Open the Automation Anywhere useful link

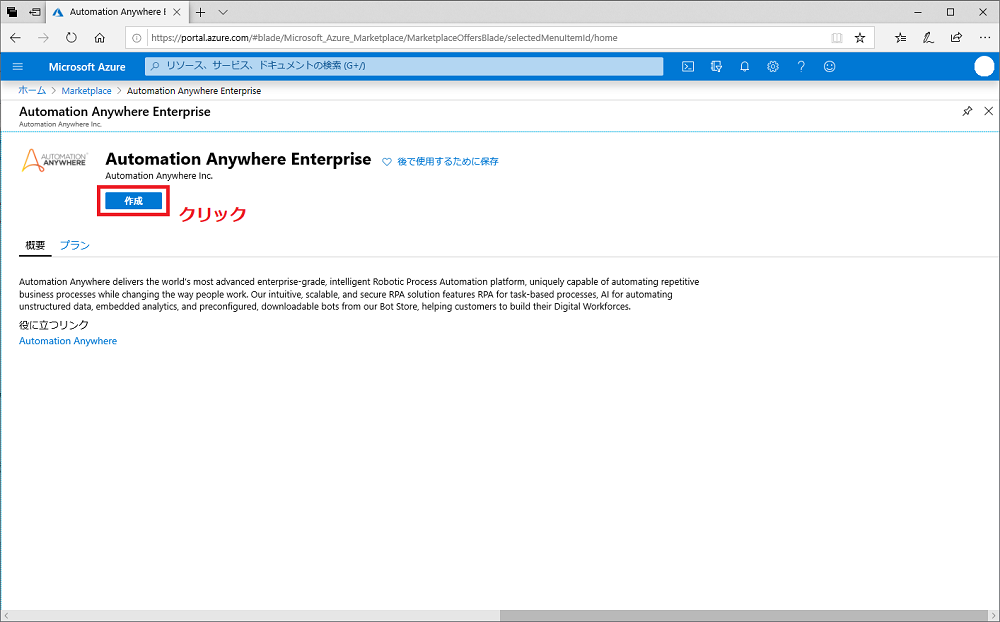pos(68,341)
